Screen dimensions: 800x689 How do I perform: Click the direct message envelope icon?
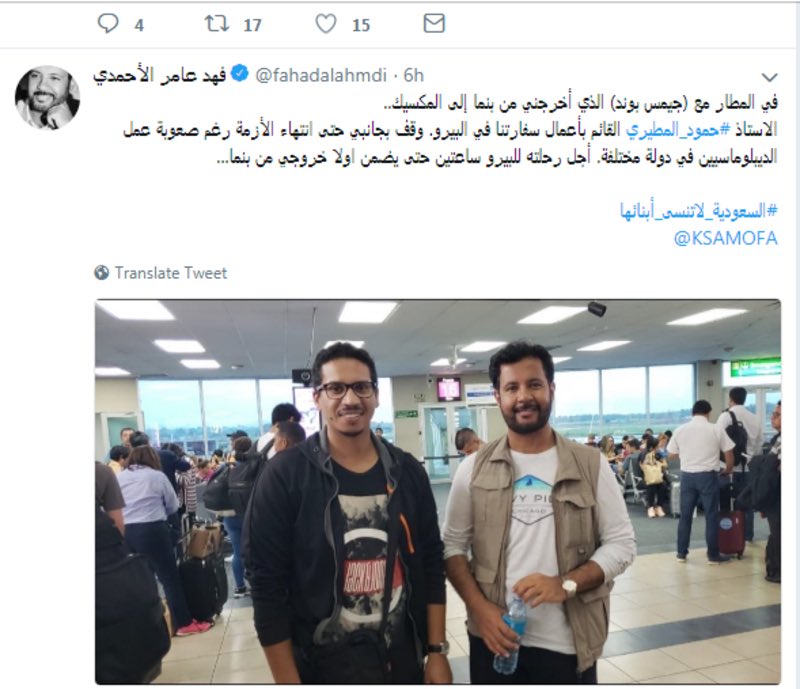pyautogui.click(x=434, y=23)
